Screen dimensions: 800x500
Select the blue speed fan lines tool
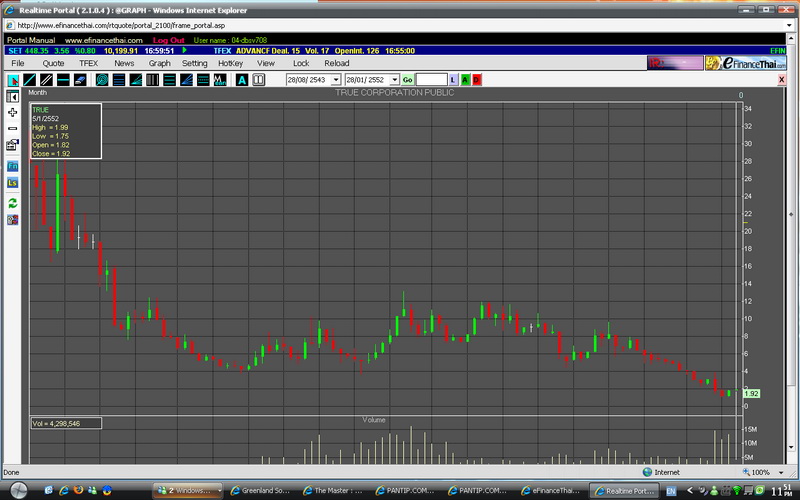pyautogui.click(x=186, y=80)
